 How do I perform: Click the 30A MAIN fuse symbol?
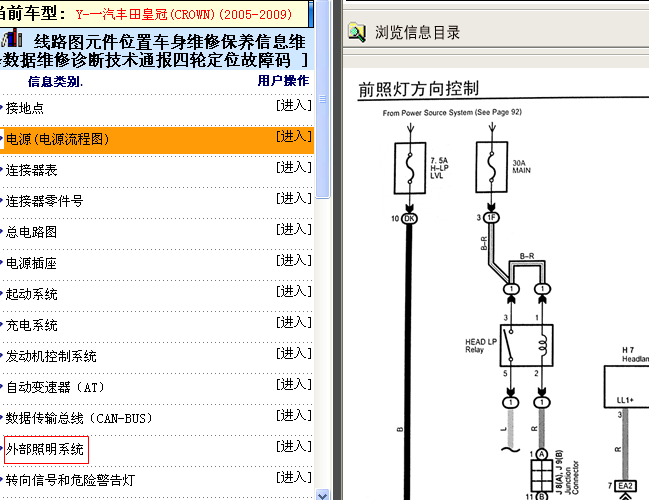(x=491, y=167)
